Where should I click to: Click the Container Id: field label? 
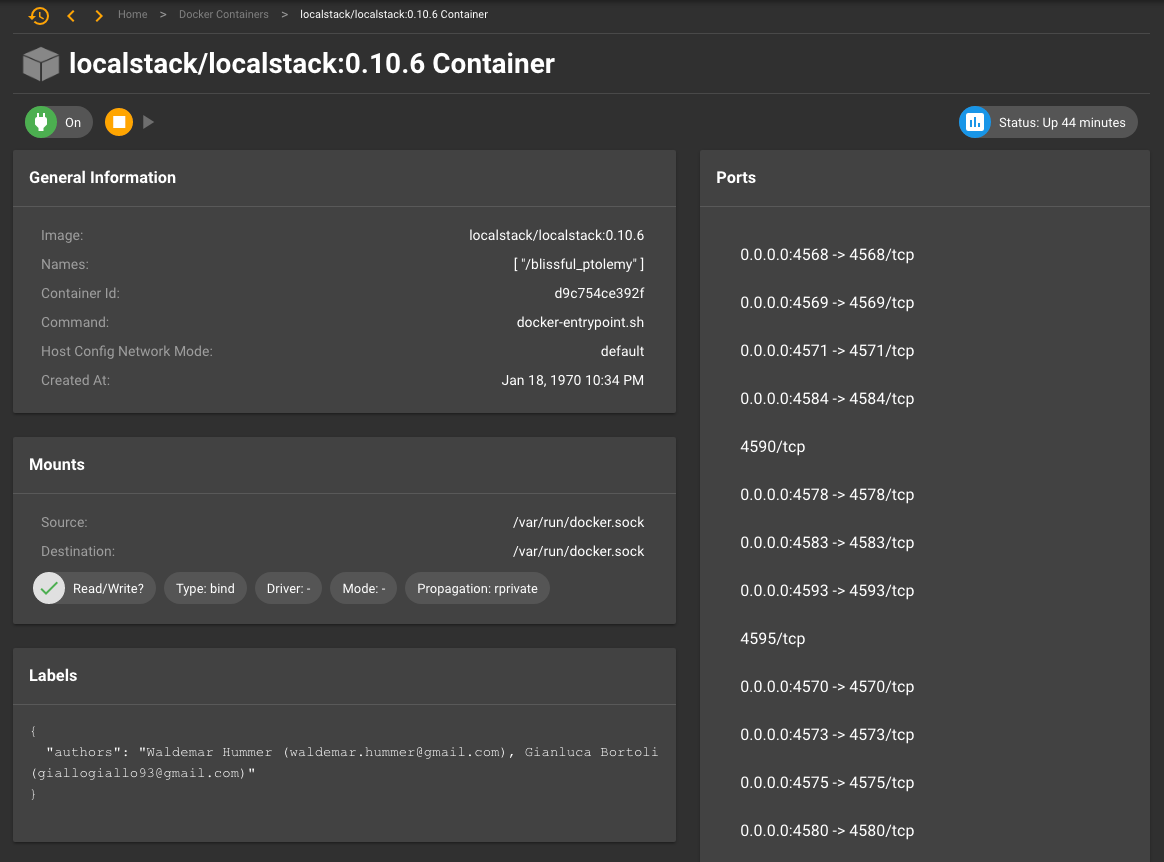(80, 293)
